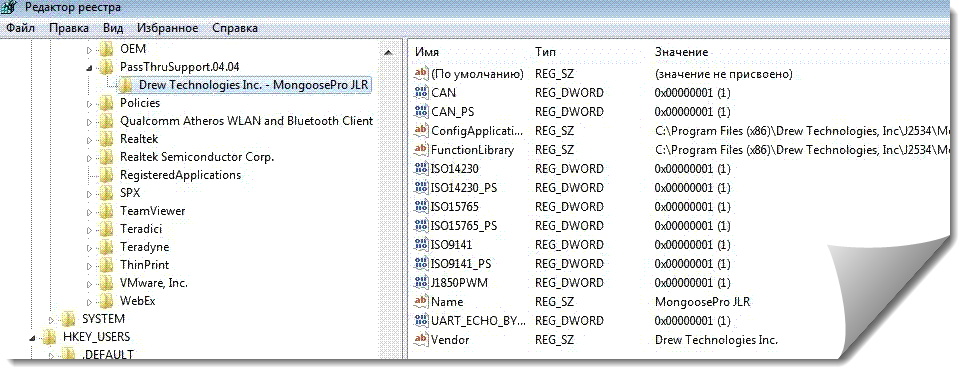Expand the TeamViewer key
The width and height of the screenshot is (959, 368).
(89, 212)
